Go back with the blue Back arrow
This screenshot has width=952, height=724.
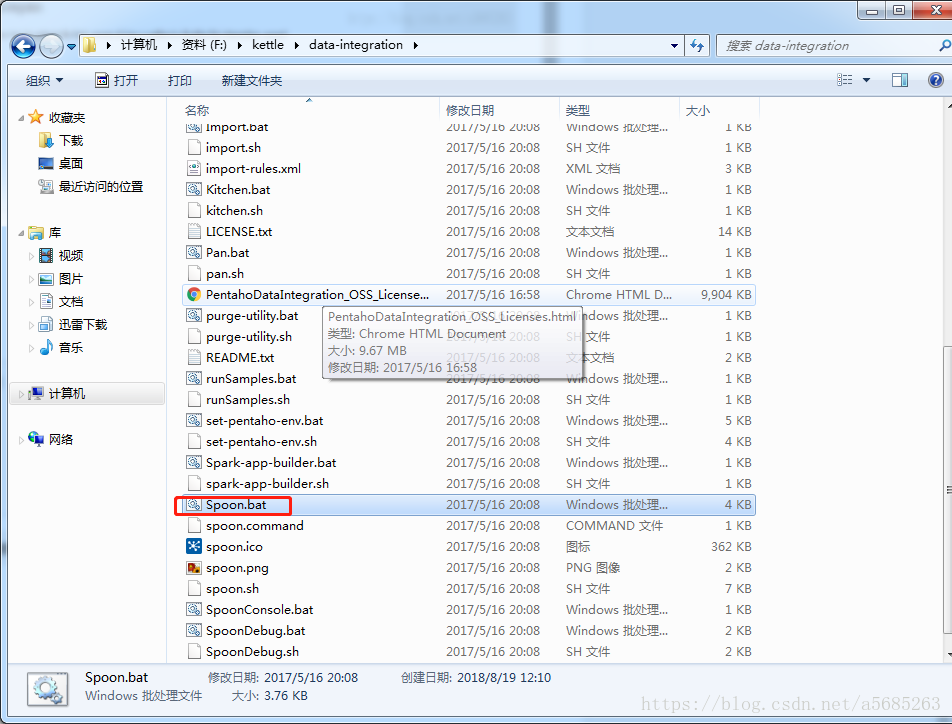point(24,46)
